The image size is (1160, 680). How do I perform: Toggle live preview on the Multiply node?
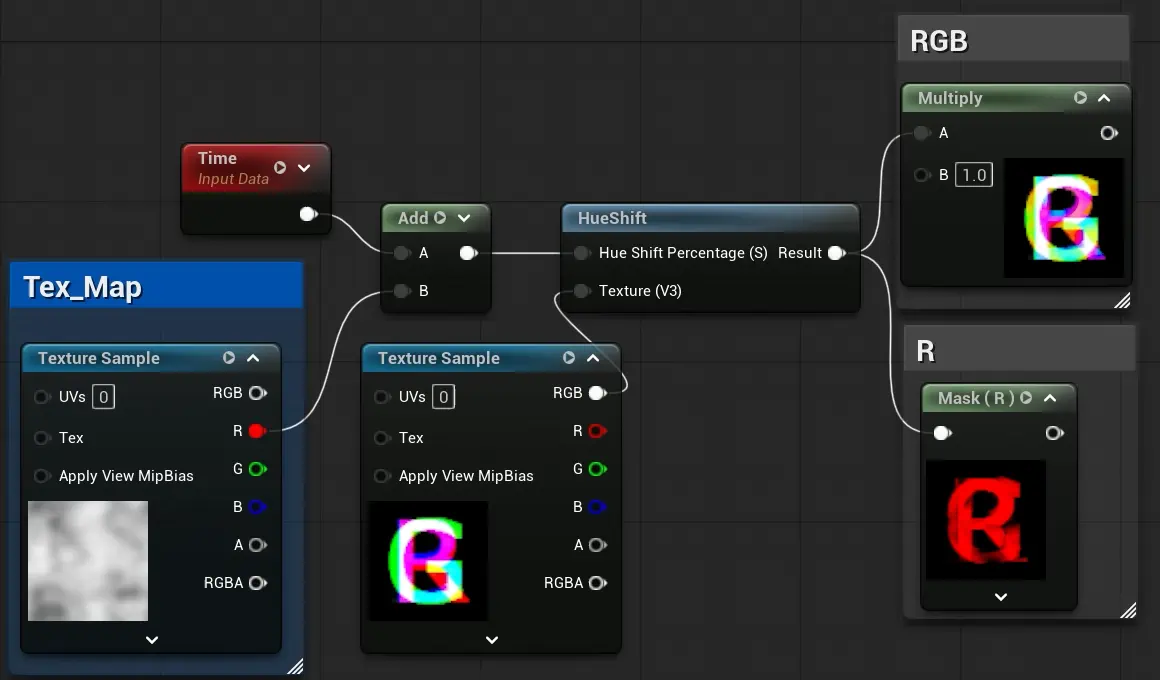point(1080,98)
